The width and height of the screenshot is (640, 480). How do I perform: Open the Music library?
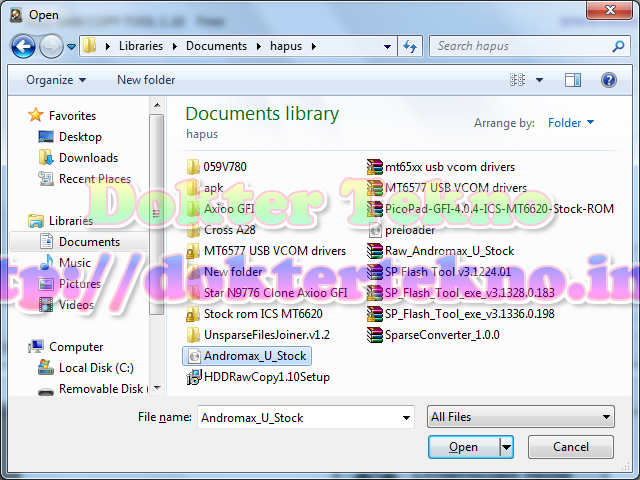[64, 262]
